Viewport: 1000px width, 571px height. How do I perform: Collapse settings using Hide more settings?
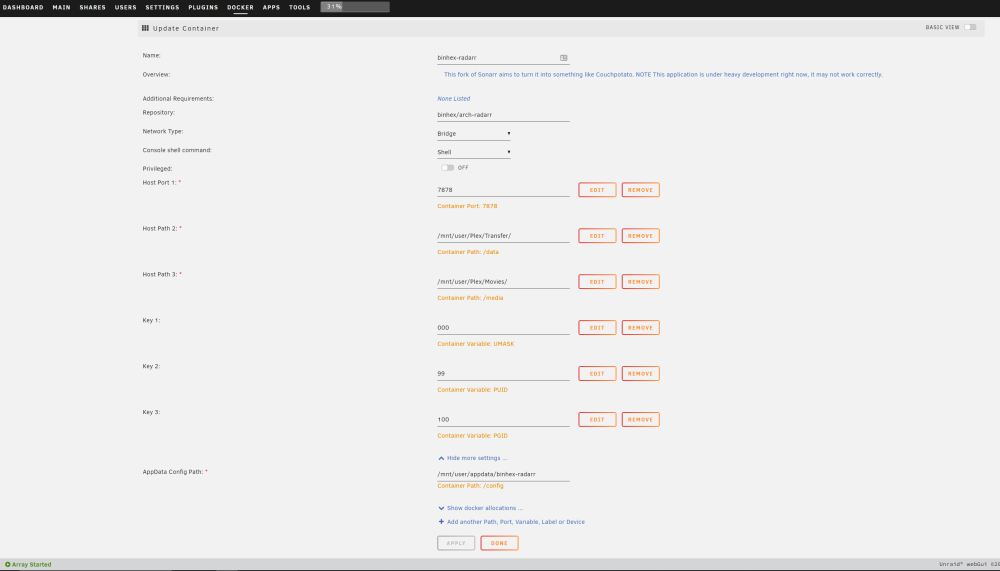tap(477, 458)
